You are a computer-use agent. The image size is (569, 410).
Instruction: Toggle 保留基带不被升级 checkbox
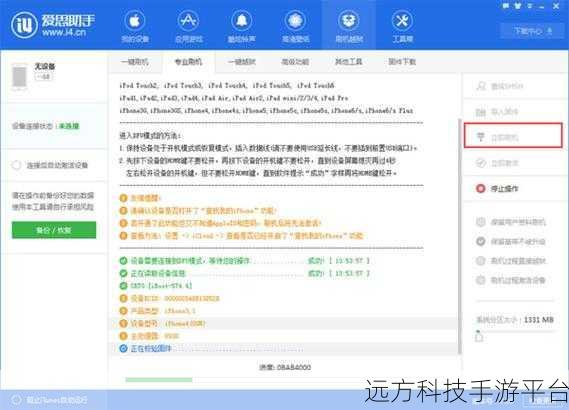(480, 241)
